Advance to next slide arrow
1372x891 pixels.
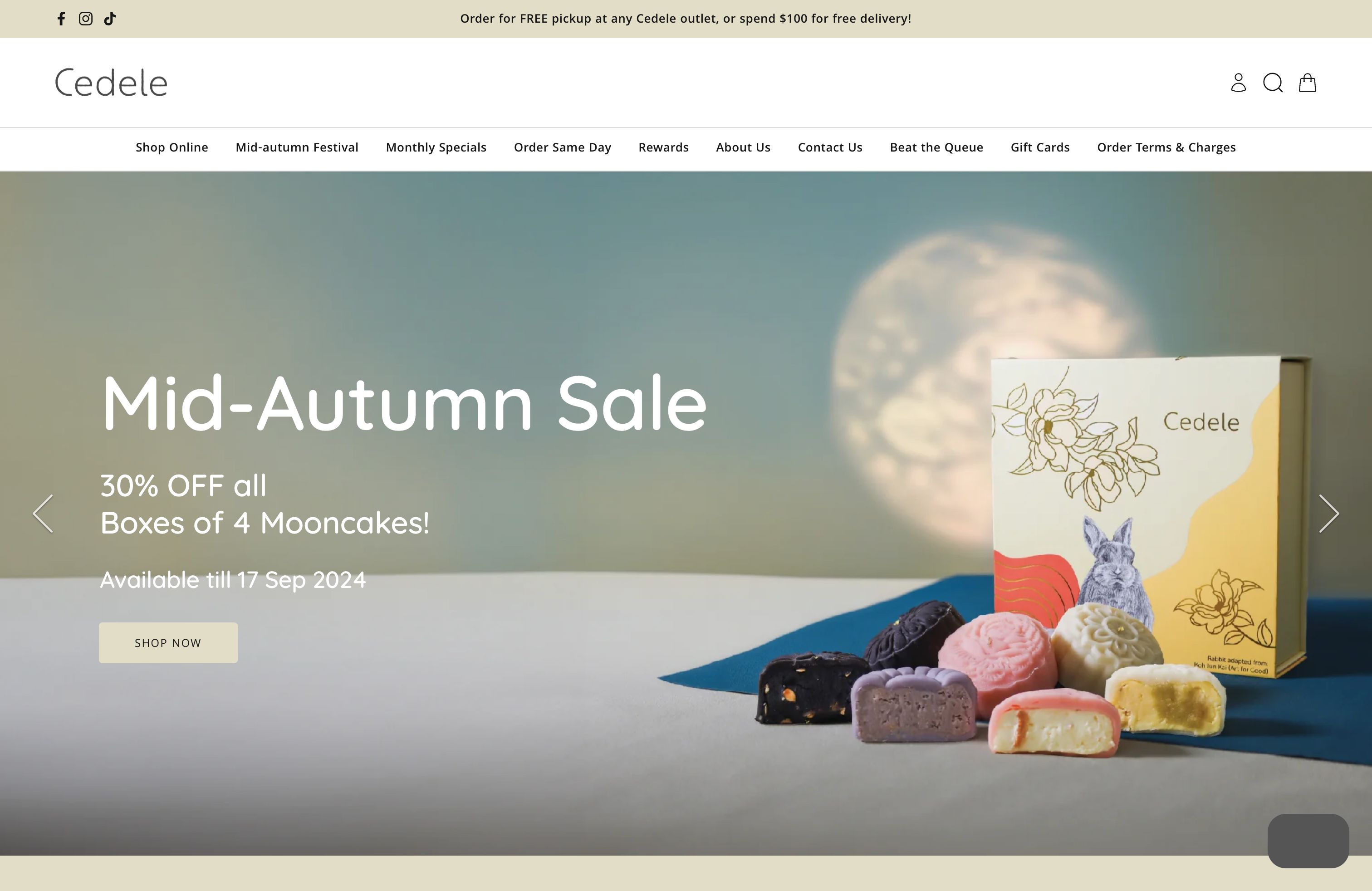coord(1329,514)
